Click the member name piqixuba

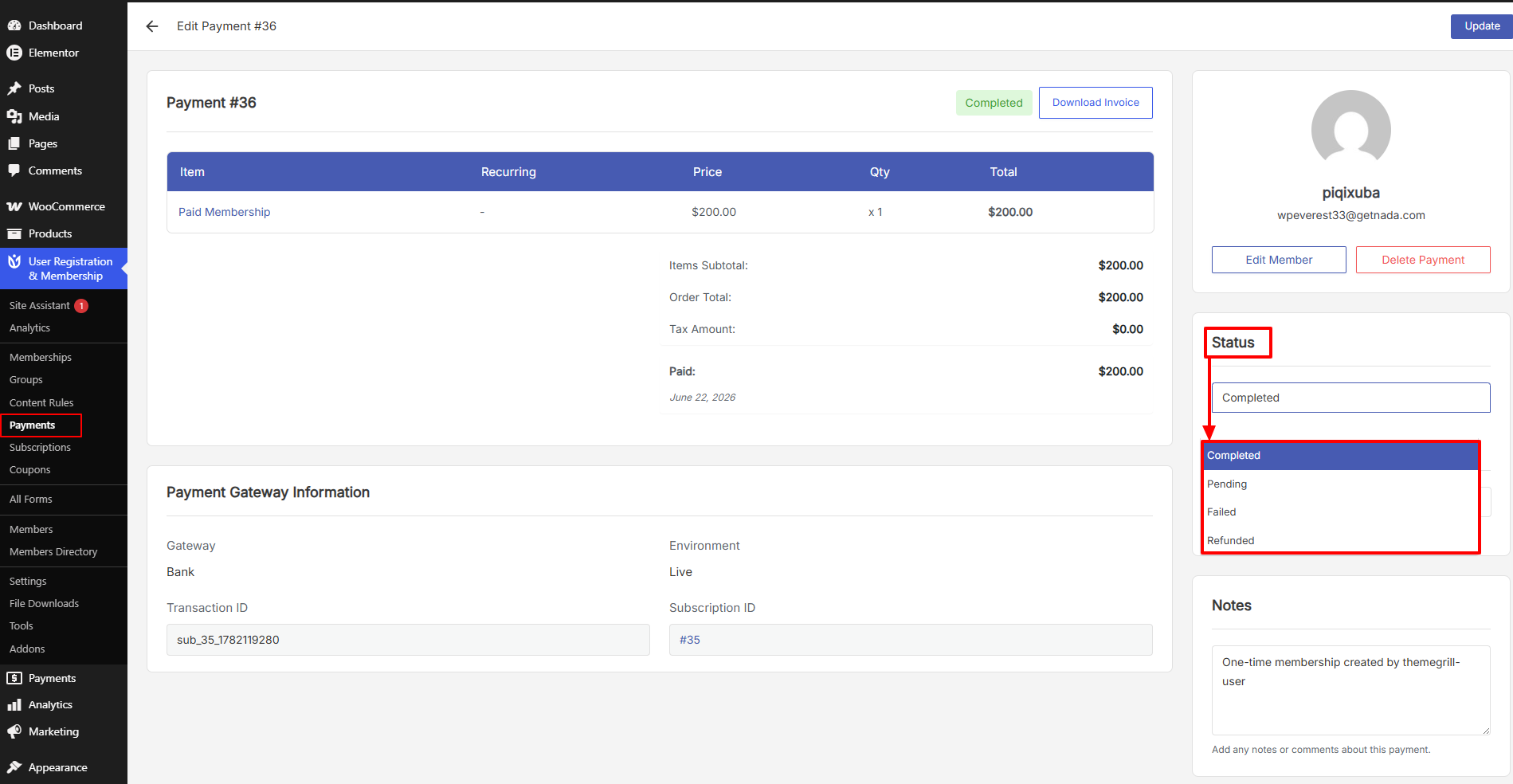tap(1351, 193)
